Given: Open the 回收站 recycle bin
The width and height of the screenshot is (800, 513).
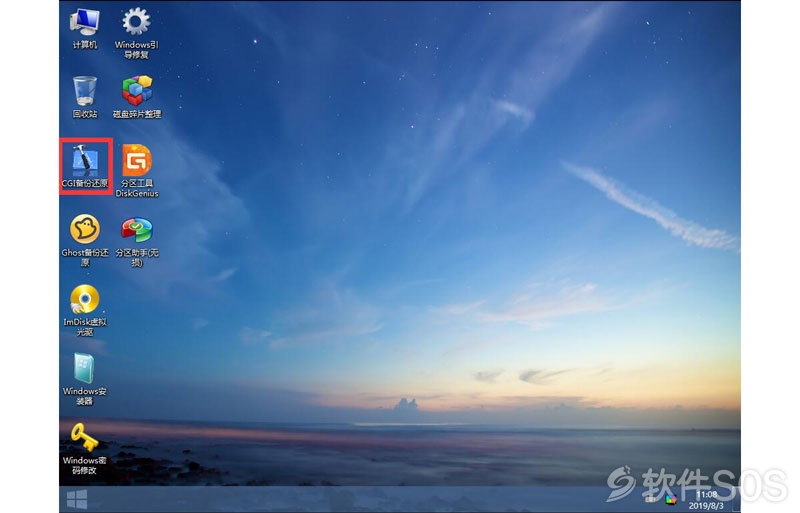Looking at the screenshot, I should [85, 97].
